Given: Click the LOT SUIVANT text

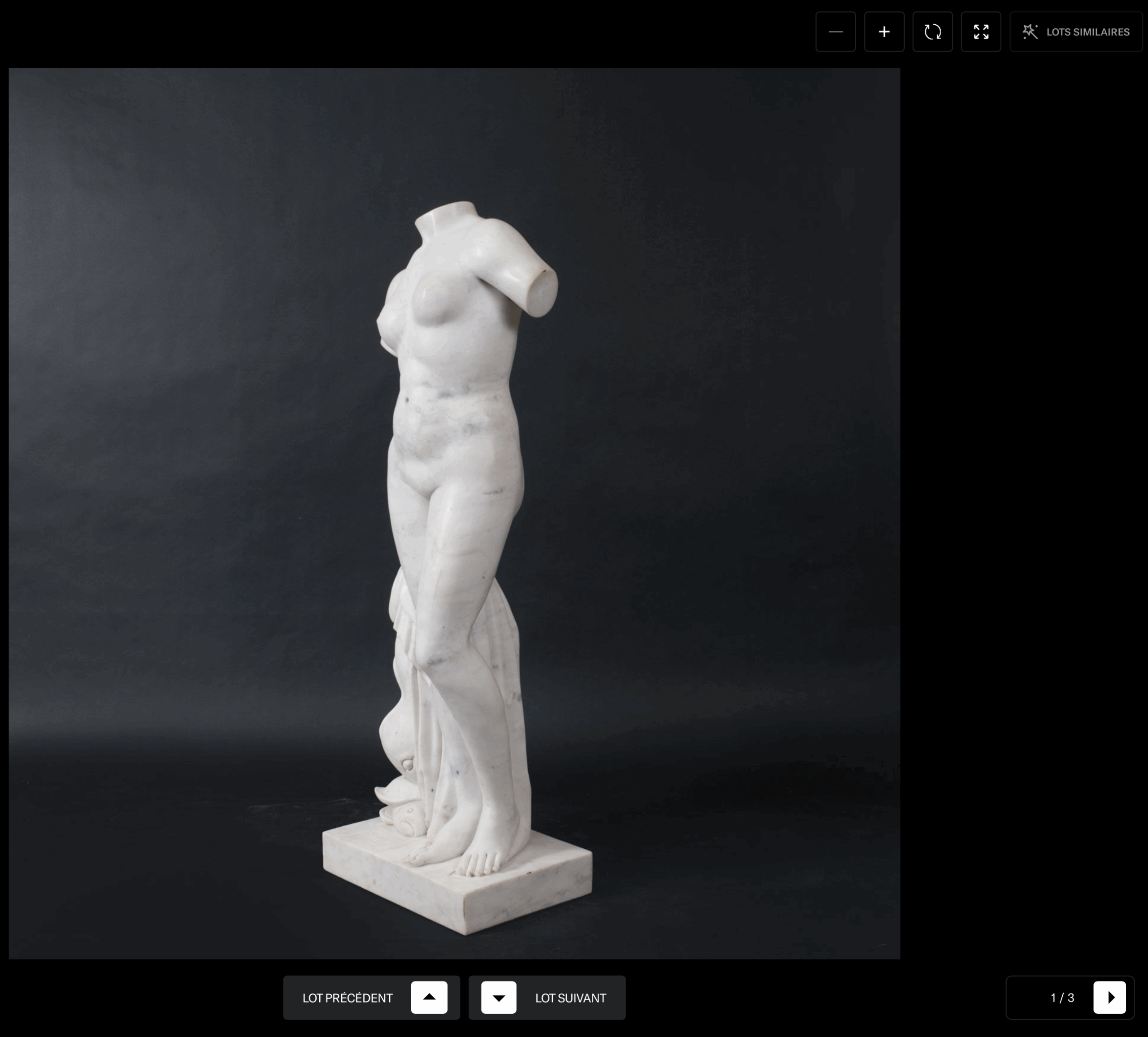Looking at the screenshot, I should click(570, 998).
